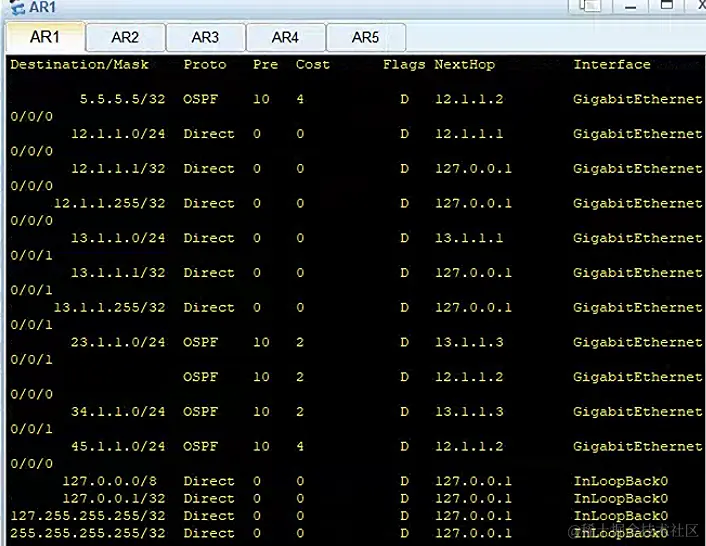Click next hop 12.1.1.2 in 5.5.5.5/32 row
This screenshot has height=546, width=706.
pos(469,99)
